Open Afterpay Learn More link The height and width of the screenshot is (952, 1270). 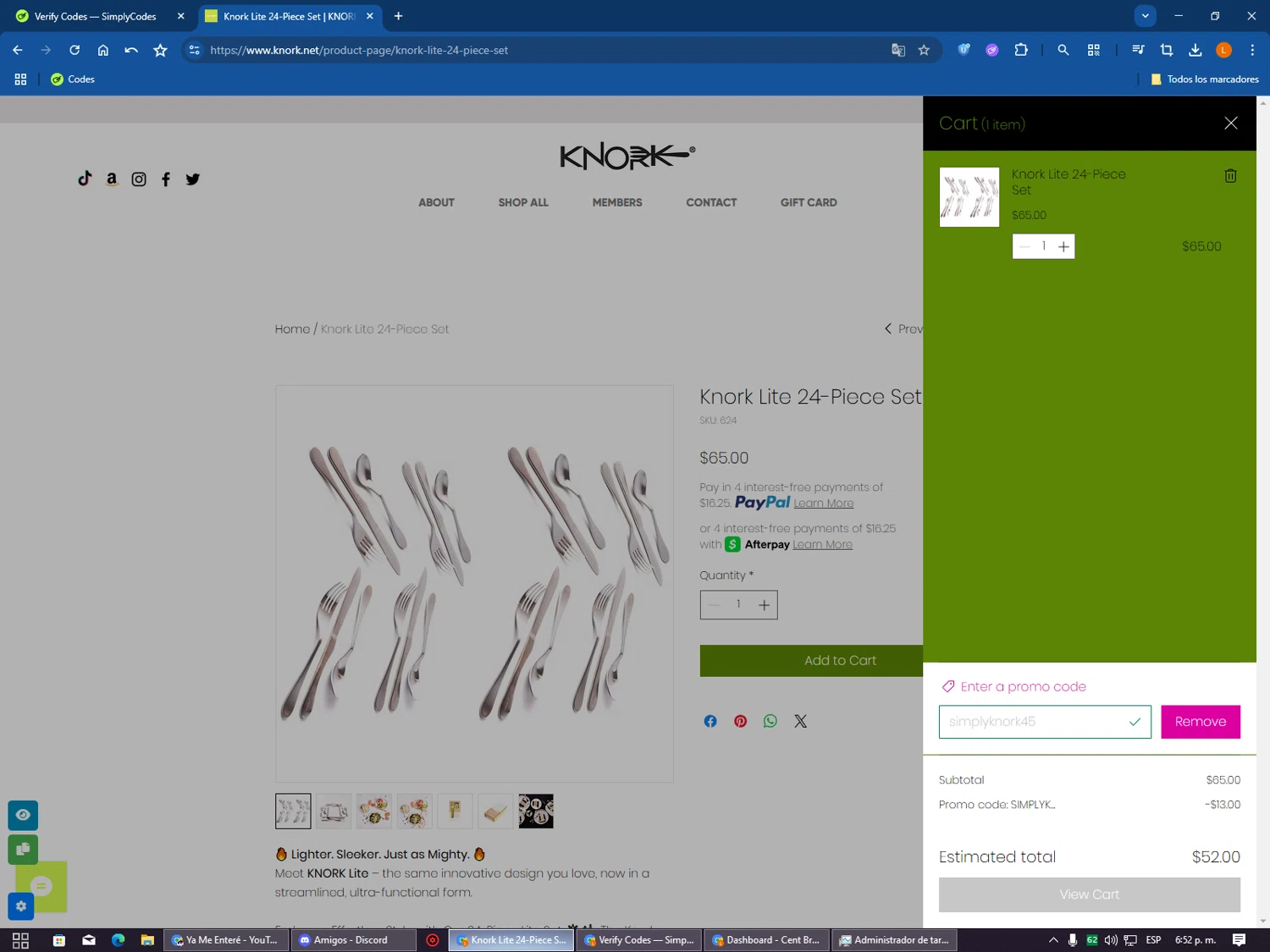tap(822, 545)
